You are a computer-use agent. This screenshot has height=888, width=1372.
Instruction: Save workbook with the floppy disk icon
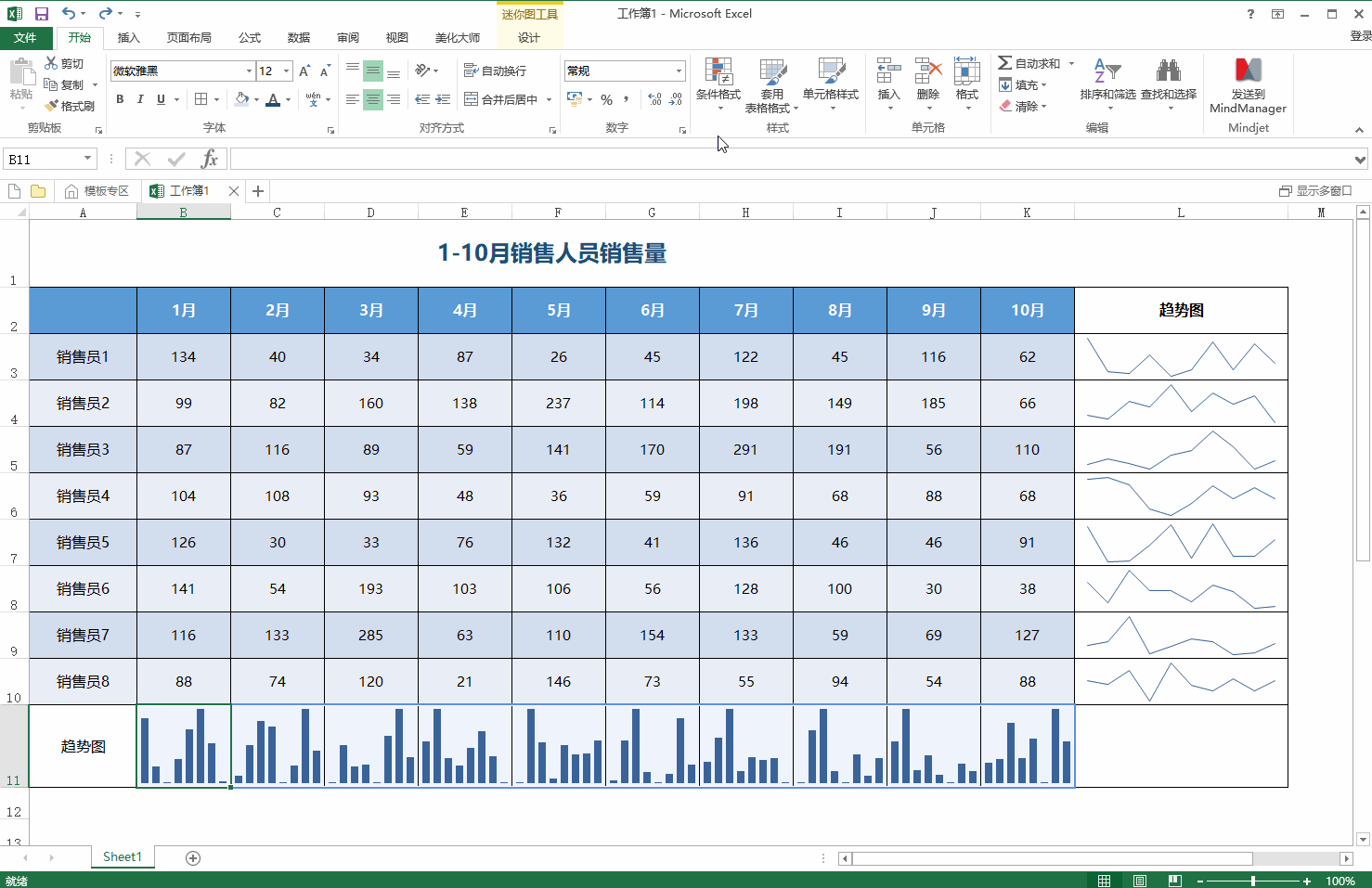(x=41, y=14)
